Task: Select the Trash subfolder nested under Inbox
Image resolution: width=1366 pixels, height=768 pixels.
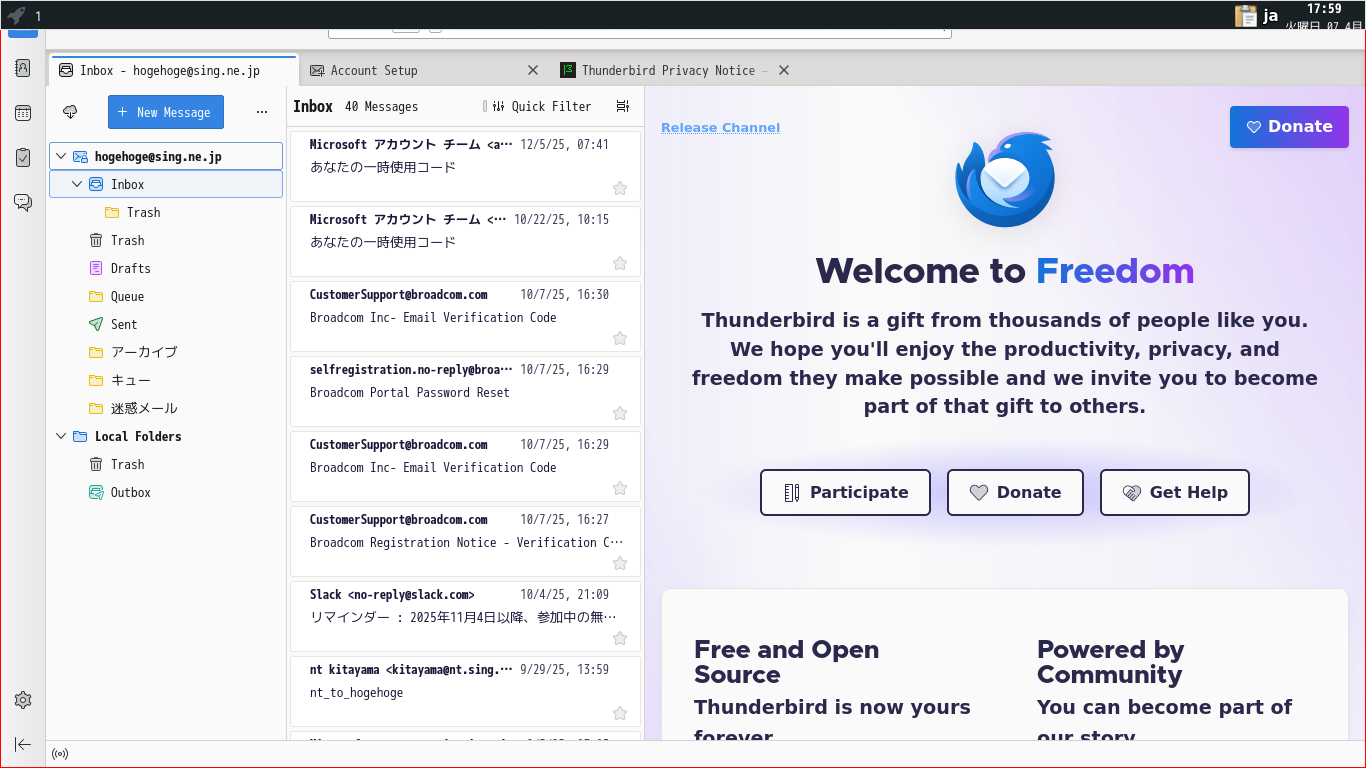Action: coord(166,212)
